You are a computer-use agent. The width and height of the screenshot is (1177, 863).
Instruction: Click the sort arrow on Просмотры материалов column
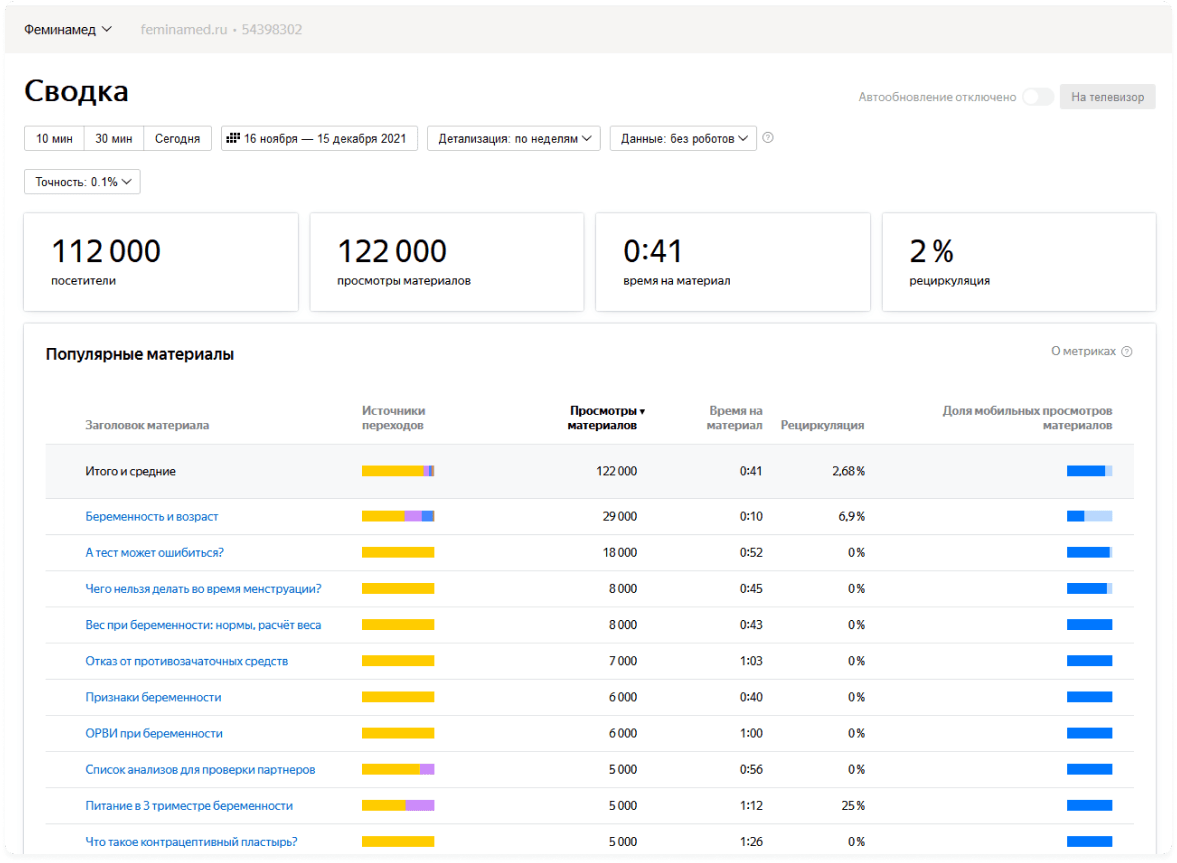click(x=642, y=411)
